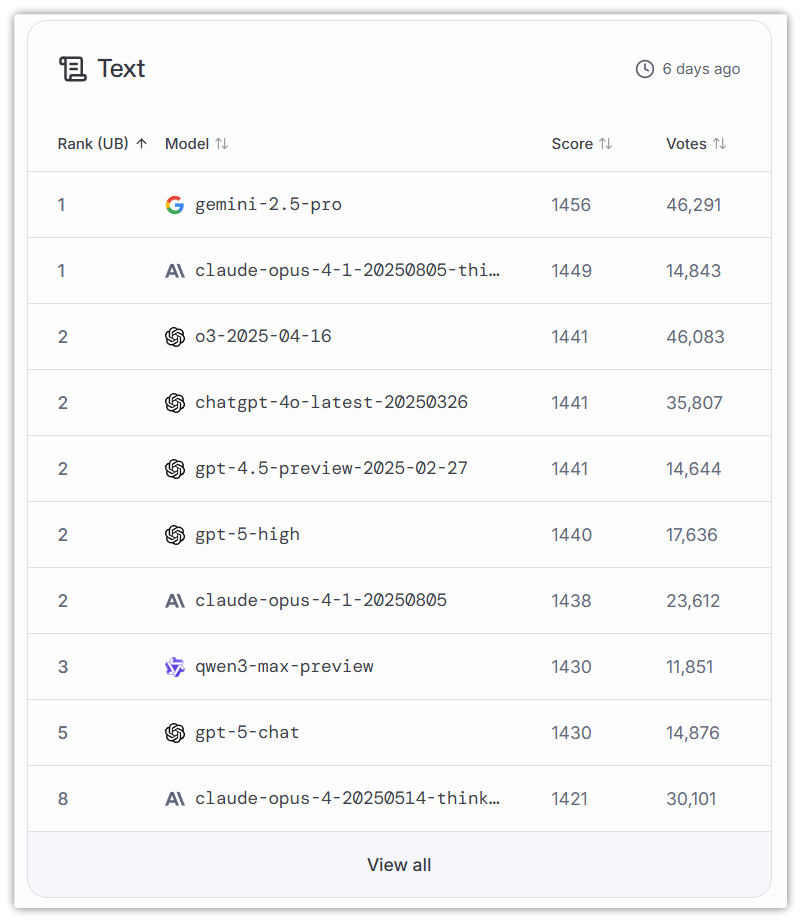Click Anthropic logo beside claude-opus-4-20250514-think…
Image resolution: width=801 pixels, height=922 pixels.
pos(175,799)
